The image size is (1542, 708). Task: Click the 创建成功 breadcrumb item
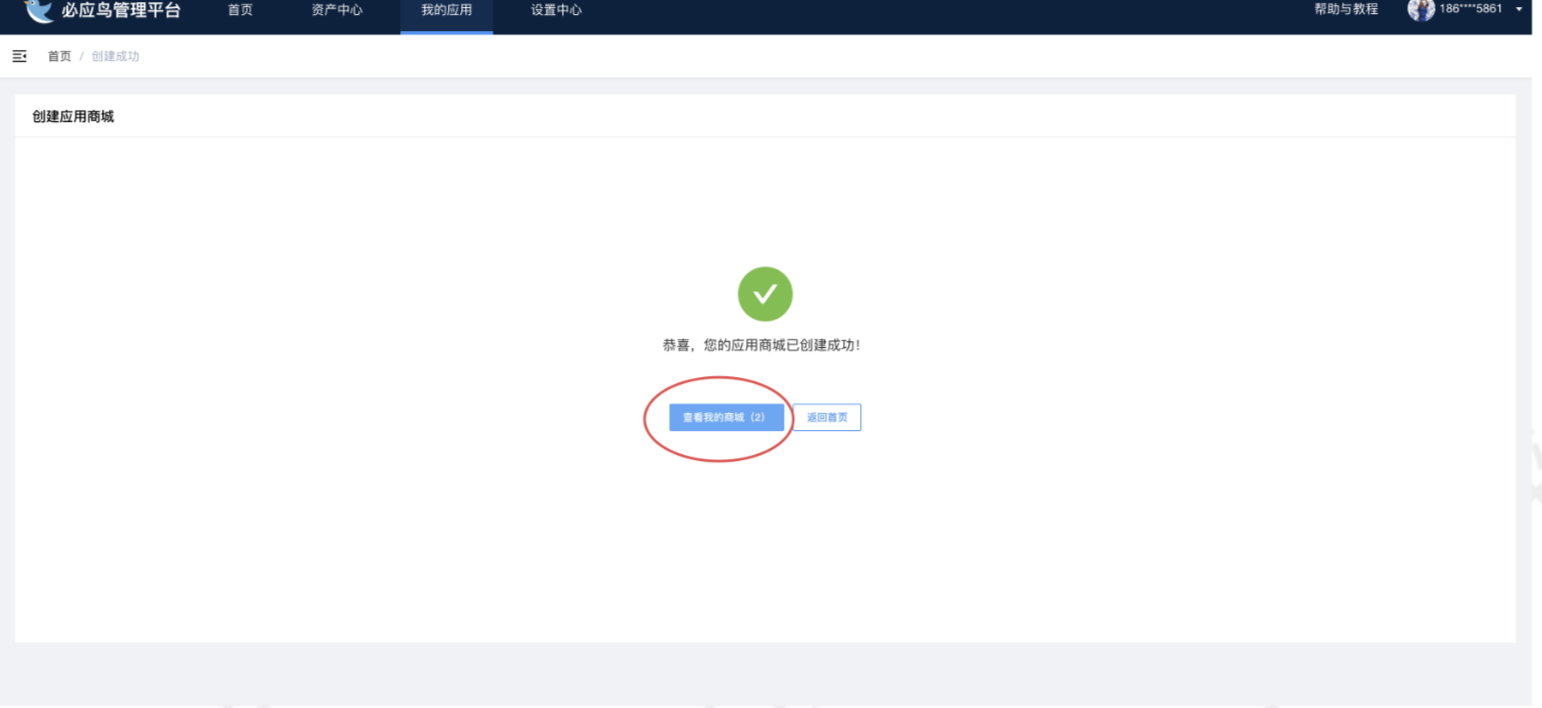tap(115, 56)
